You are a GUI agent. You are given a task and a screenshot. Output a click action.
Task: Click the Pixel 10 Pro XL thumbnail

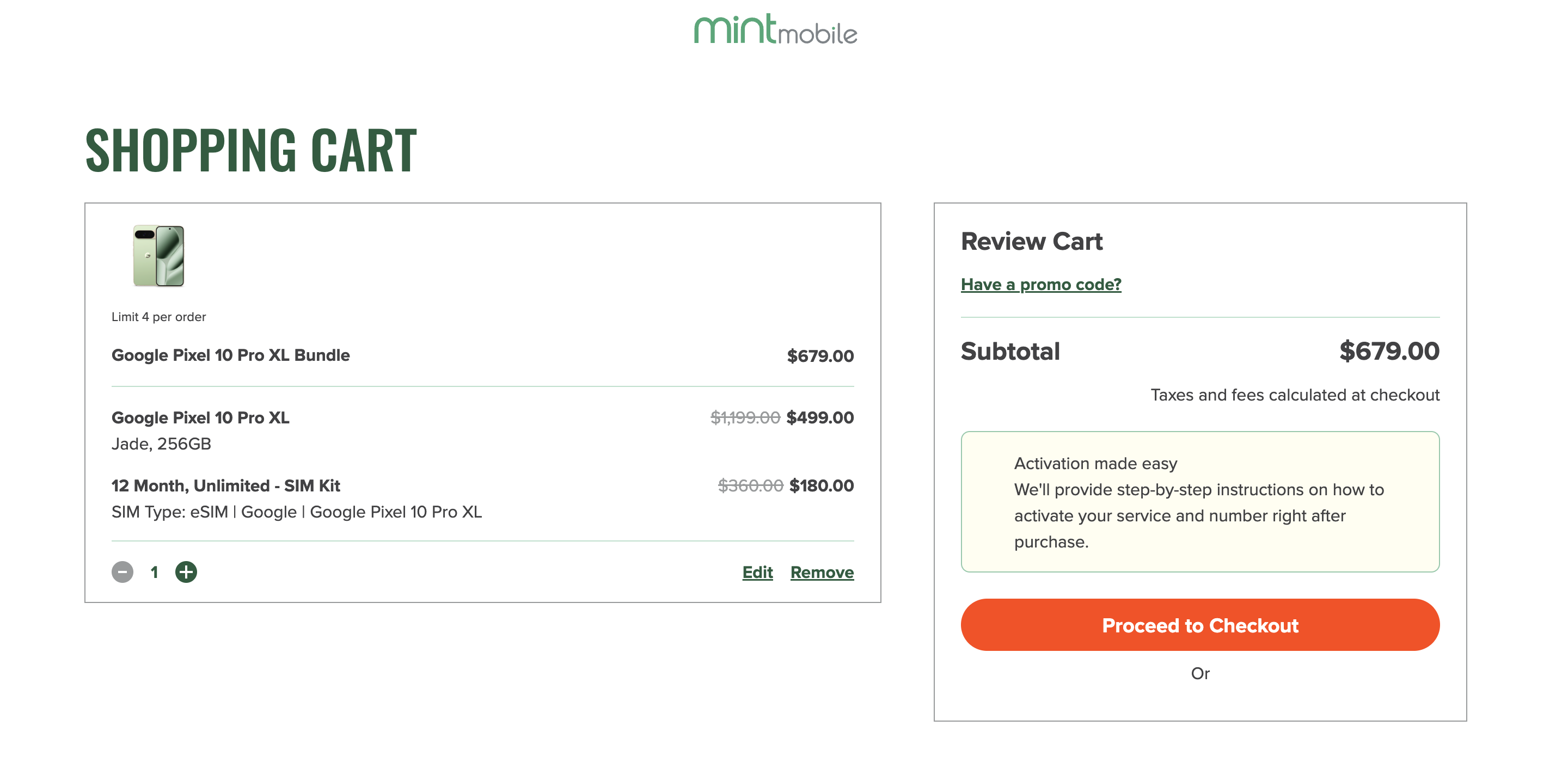tap(158, 256)
